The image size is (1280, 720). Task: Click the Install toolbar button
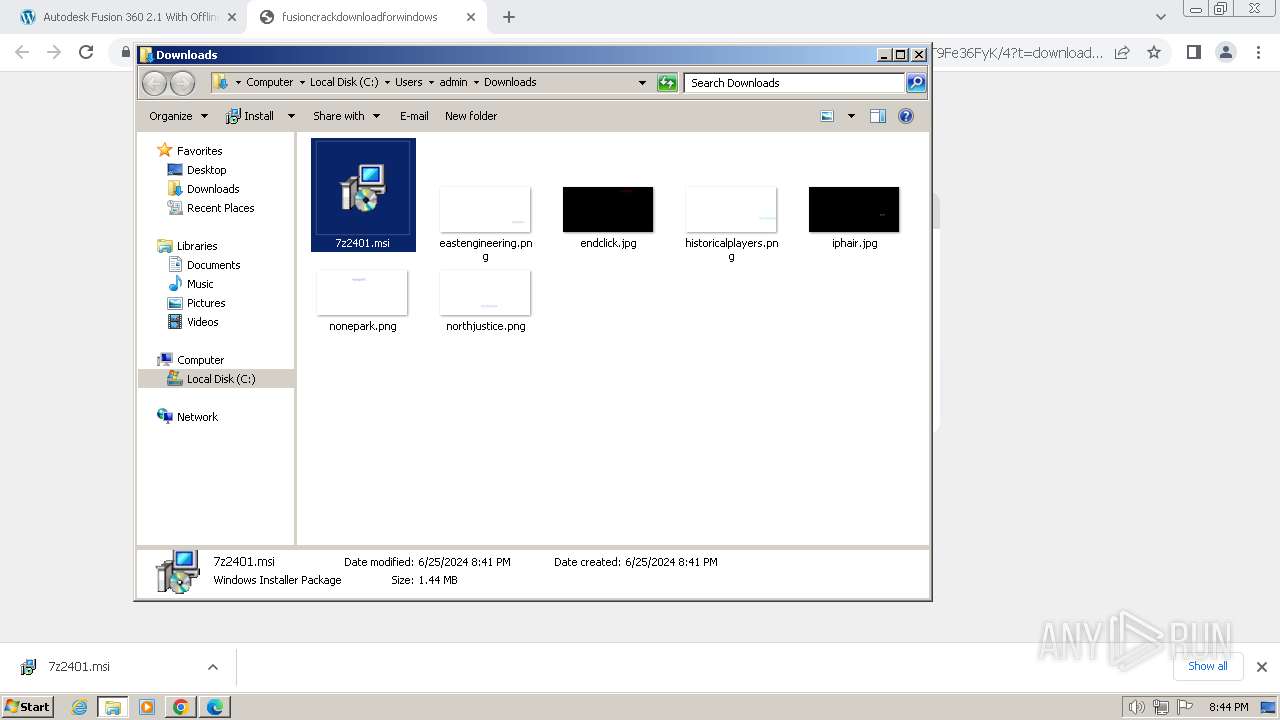tap(251, 116)
